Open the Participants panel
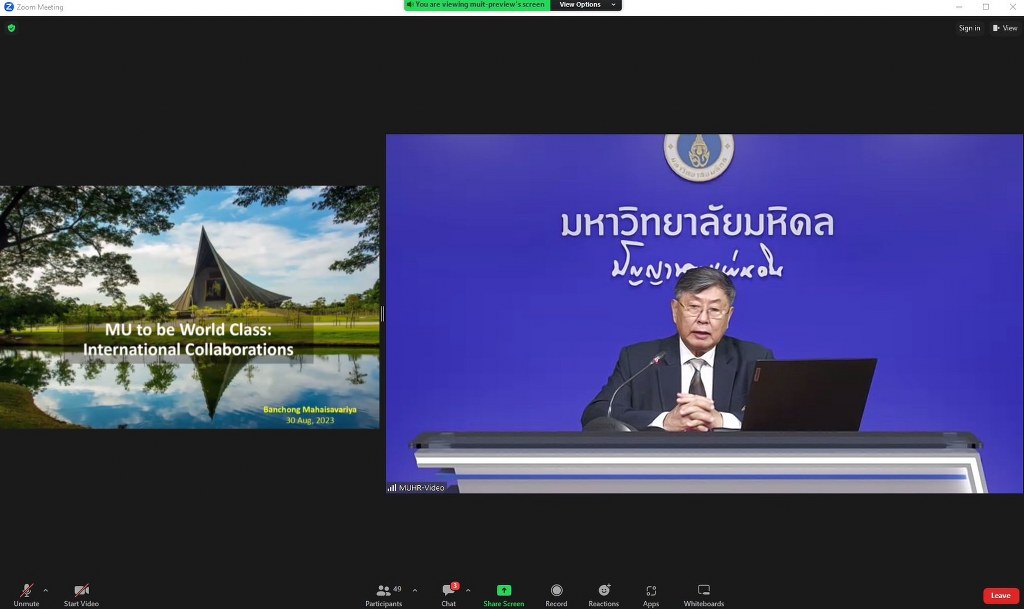 click(x=383, y=591)
